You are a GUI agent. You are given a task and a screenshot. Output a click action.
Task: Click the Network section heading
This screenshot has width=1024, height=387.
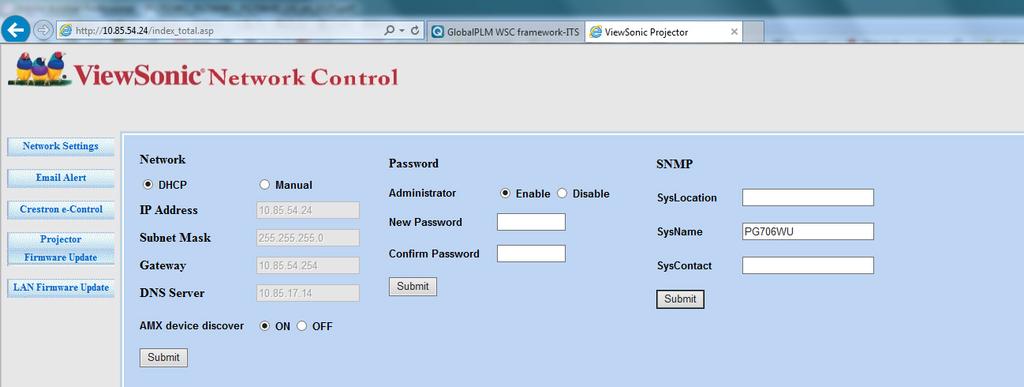(163, 159)
